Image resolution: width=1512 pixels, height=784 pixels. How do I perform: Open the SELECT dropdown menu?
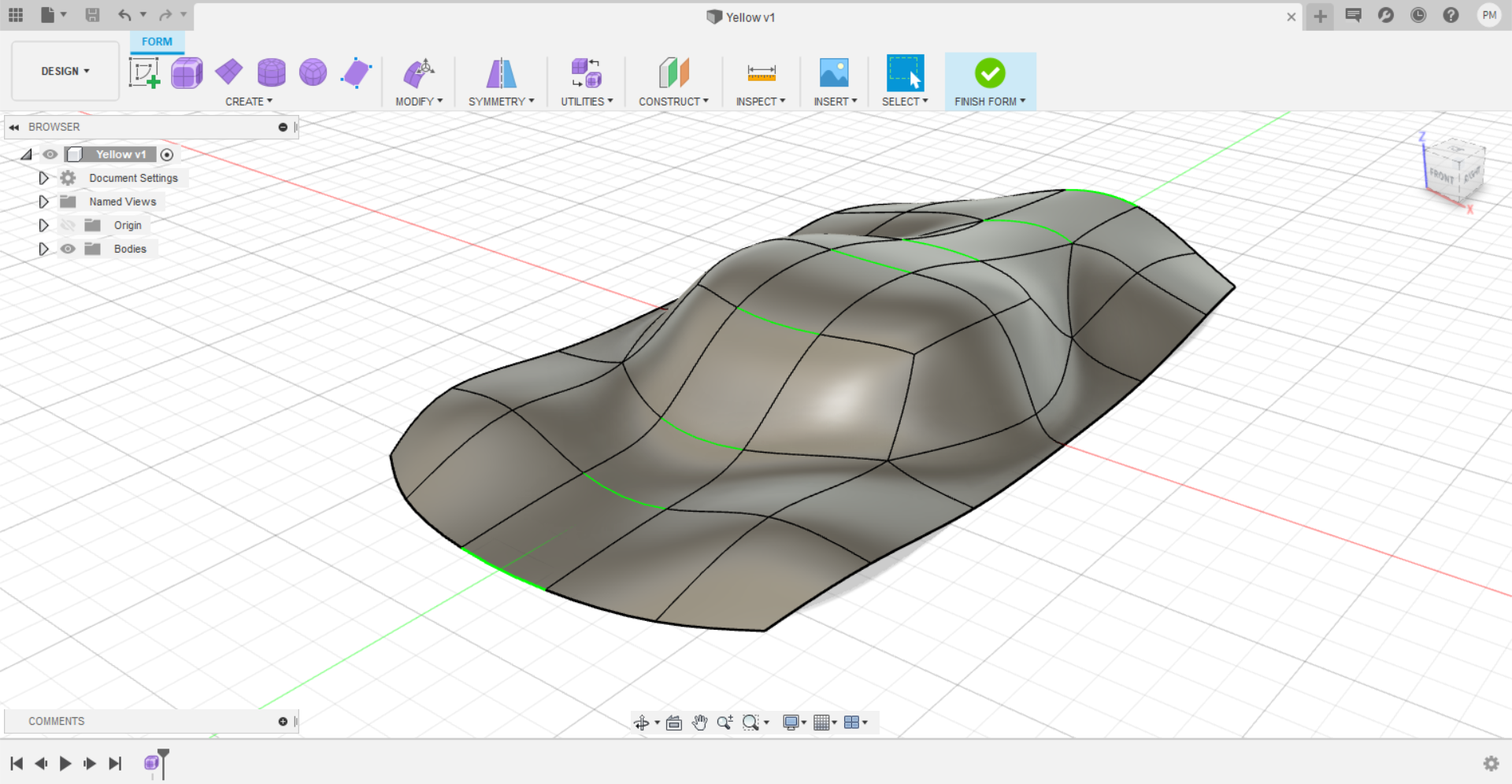click(905, 102)
